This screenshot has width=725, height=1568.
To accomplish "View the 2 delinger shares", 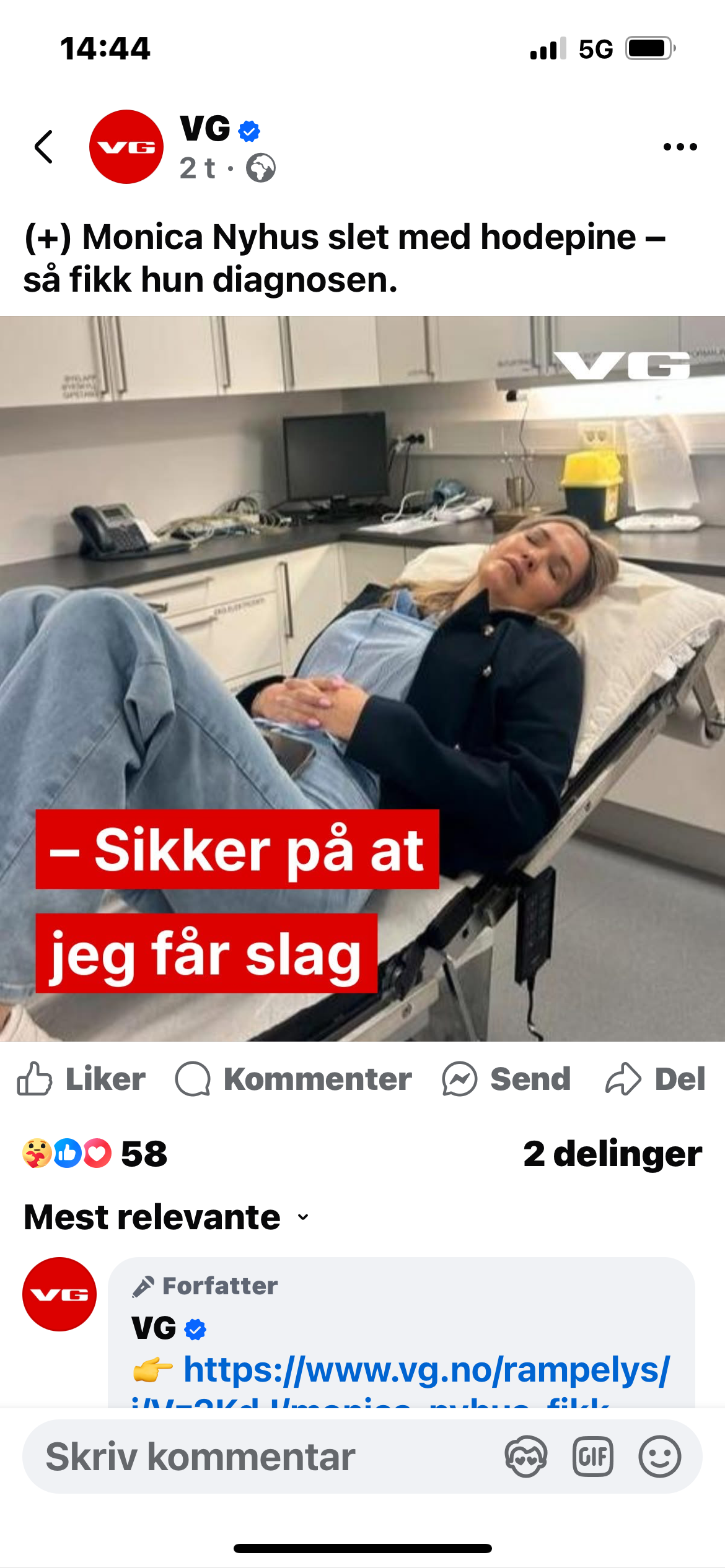I will click(612, 1154).
